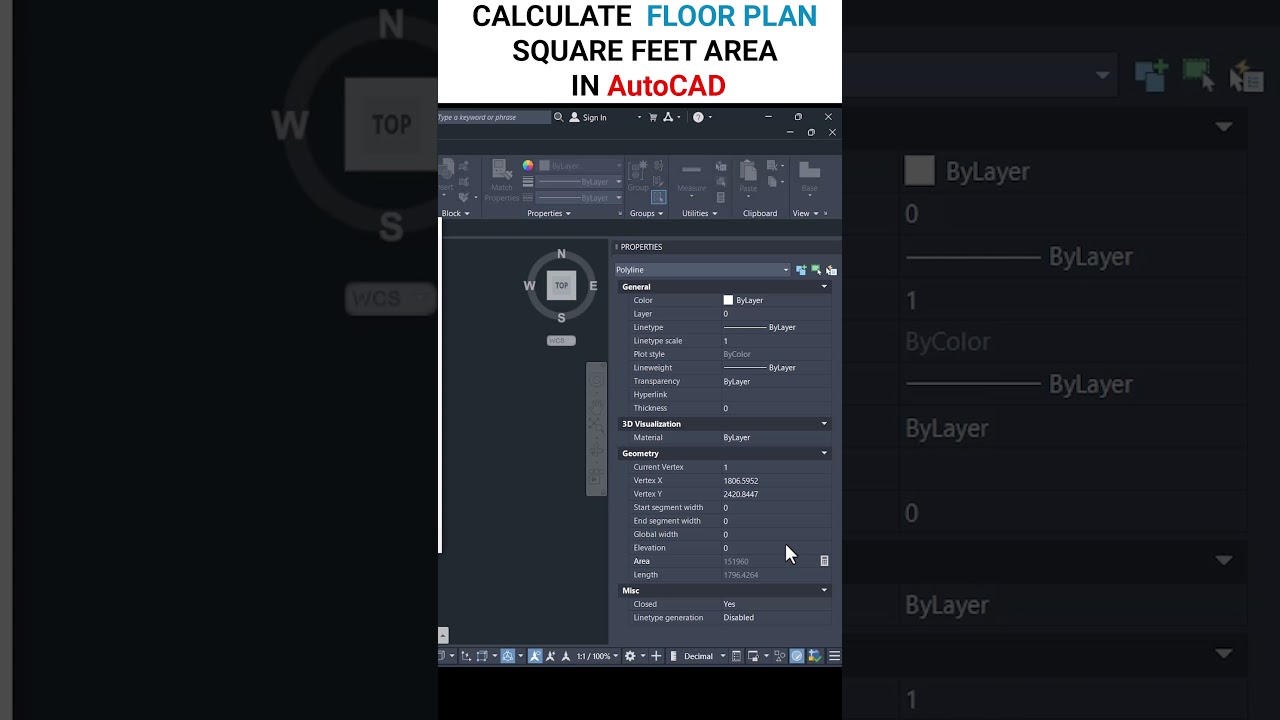The height and width of the screenshot is (720, 1280).
Task: Click the E compass direction on ViewCube
Action: pos(593,286)
